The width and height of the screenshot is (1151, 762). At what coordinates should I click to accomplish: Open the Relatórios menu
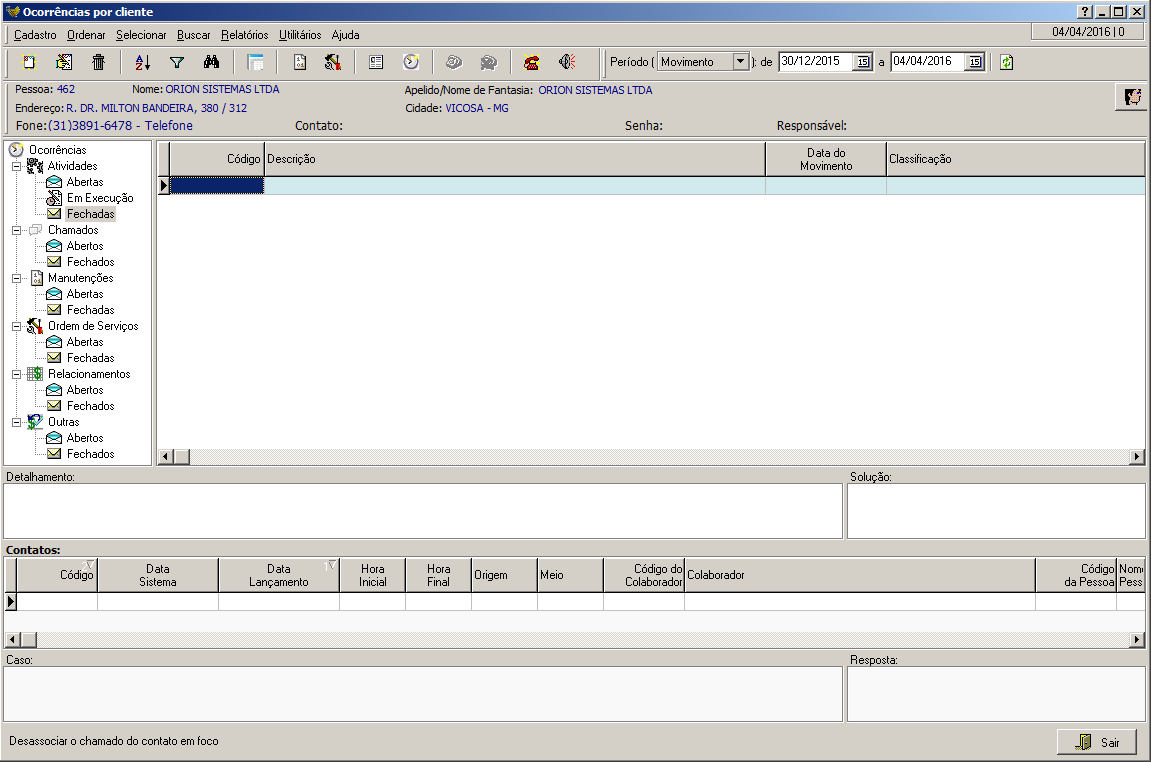point(245,35)
